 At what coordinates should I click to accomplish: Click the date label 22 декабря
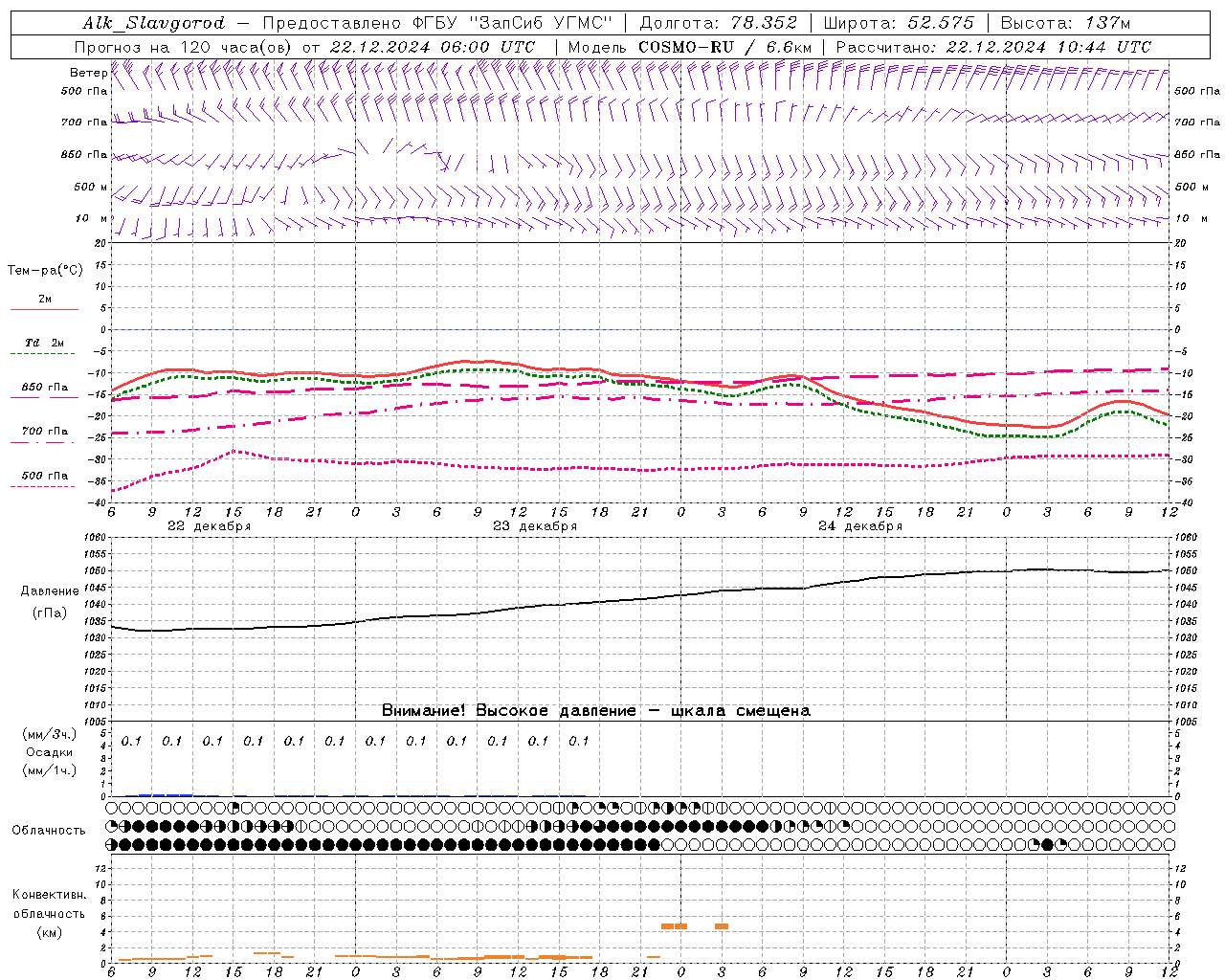pos(210,526)
